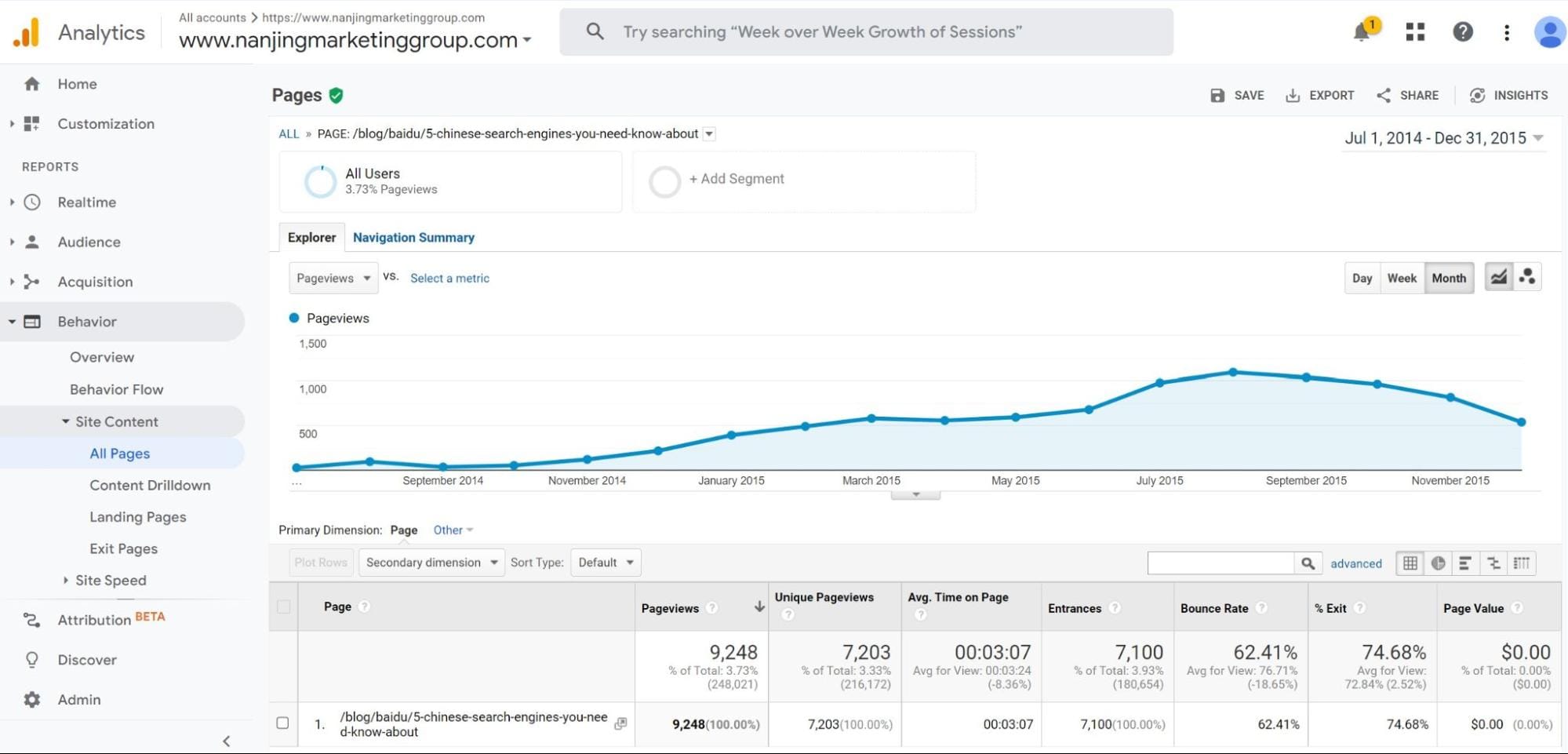Open the Pageviews metric dropdown

(333, 278)
